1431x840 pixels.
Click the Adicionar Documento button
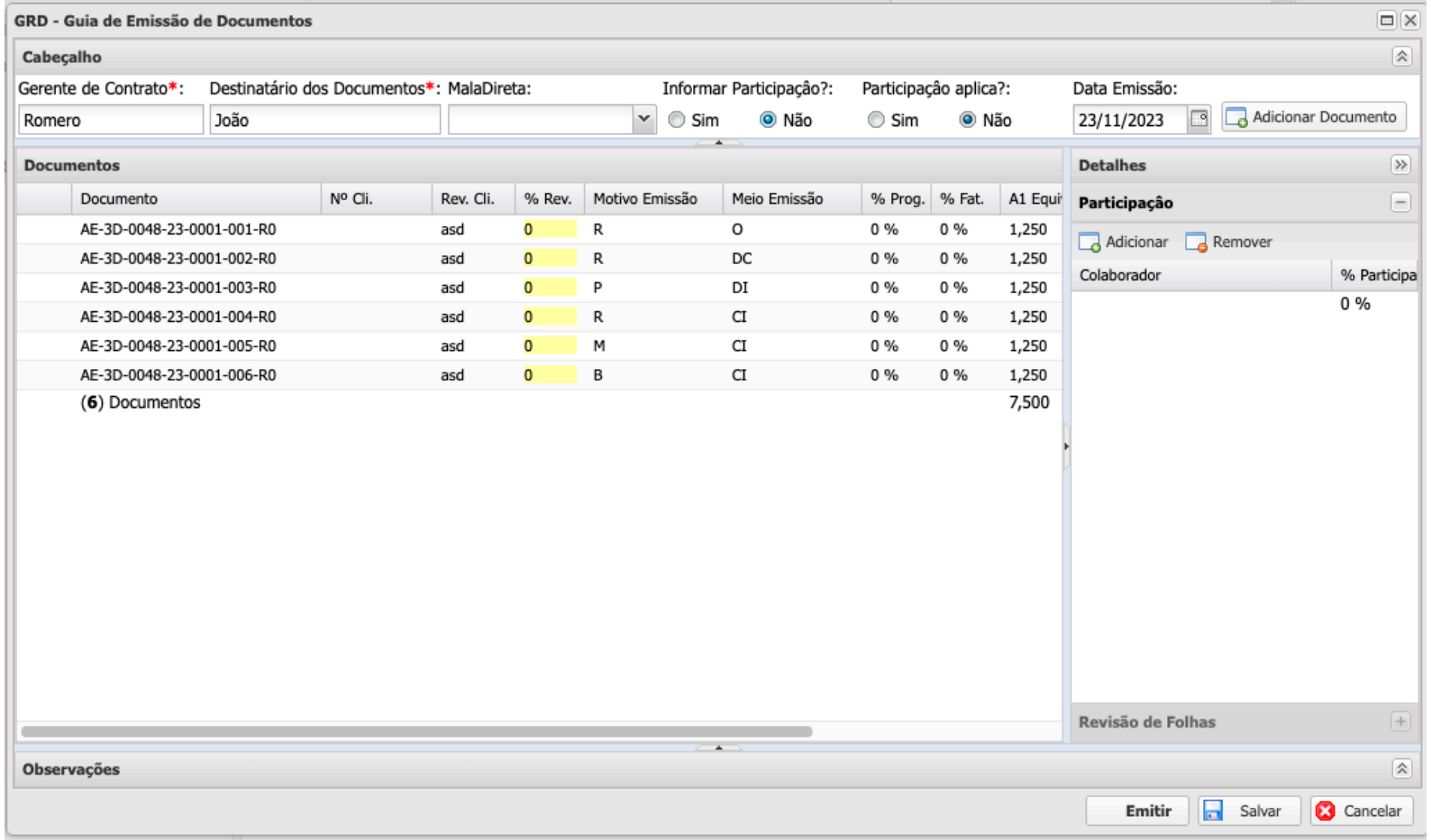coord(1313,118)
